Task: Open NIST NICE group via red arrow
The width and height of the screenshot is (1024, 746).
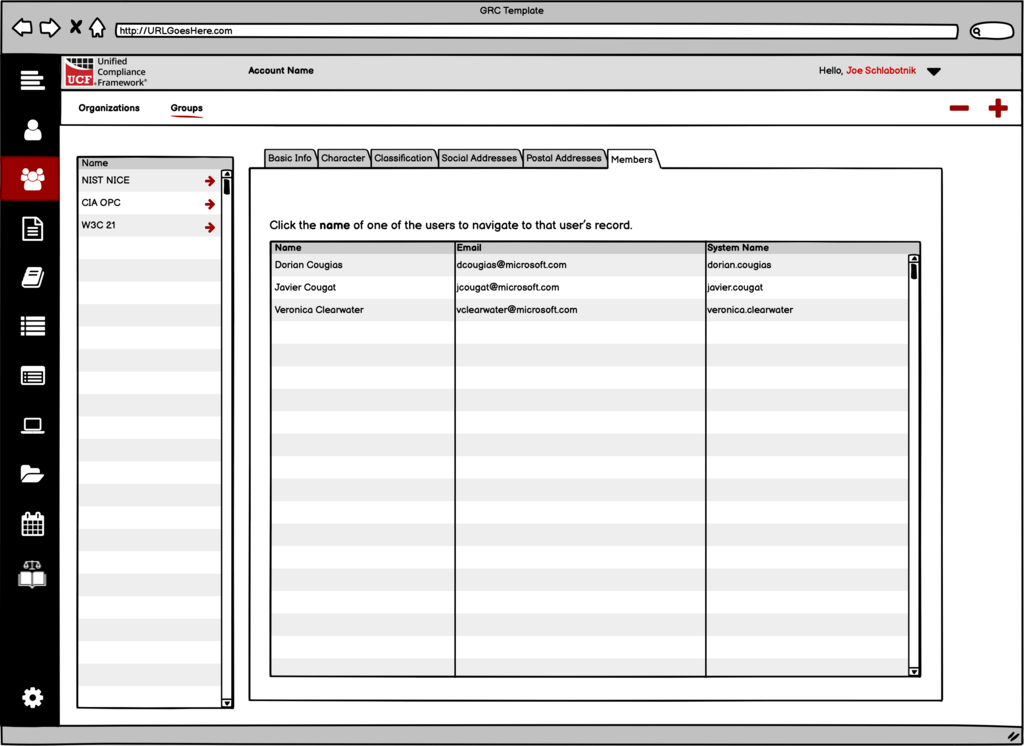Action: pos(210,181)
